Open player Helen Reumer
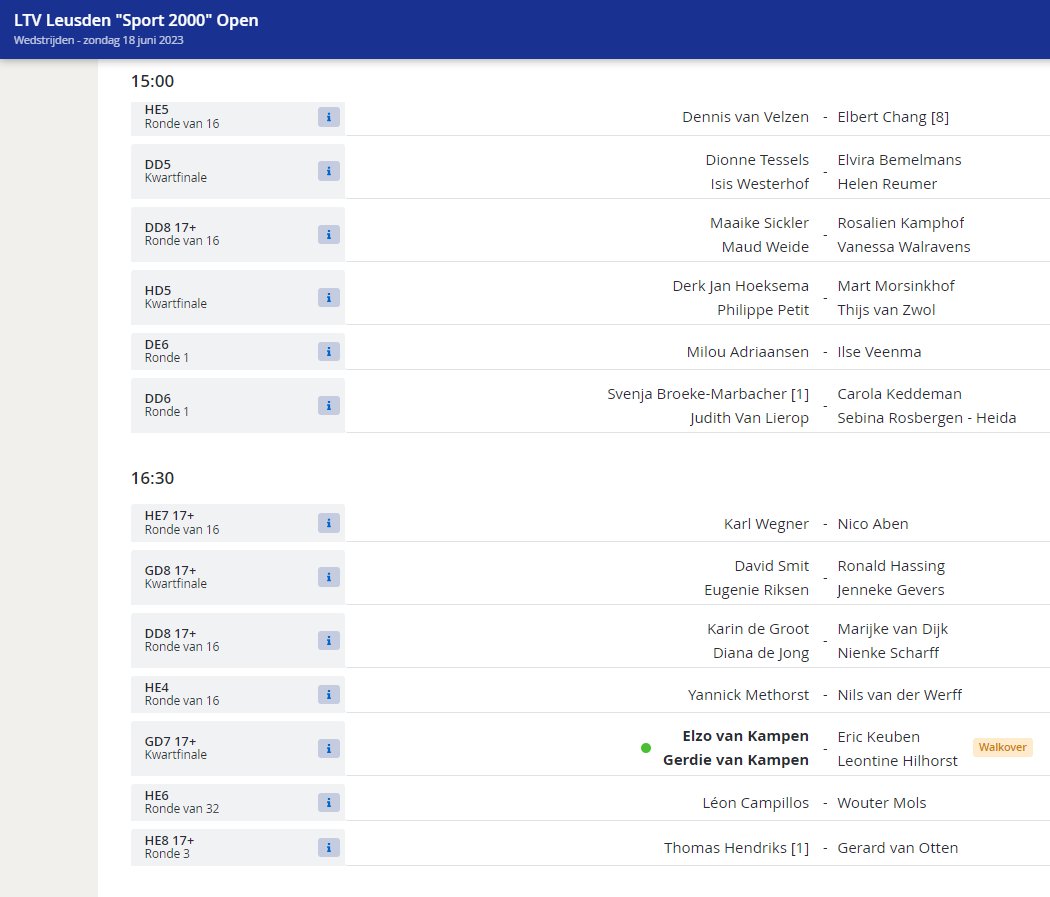This screenshot has width=1050, height=897. pos(887,184)
